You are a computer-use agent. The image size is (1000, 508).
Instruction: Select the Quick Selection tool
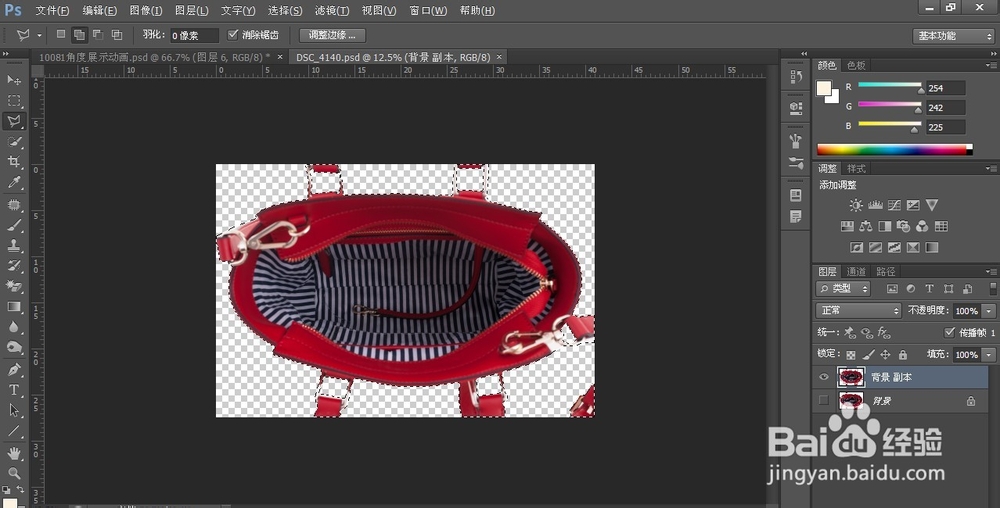click(14, 142)
